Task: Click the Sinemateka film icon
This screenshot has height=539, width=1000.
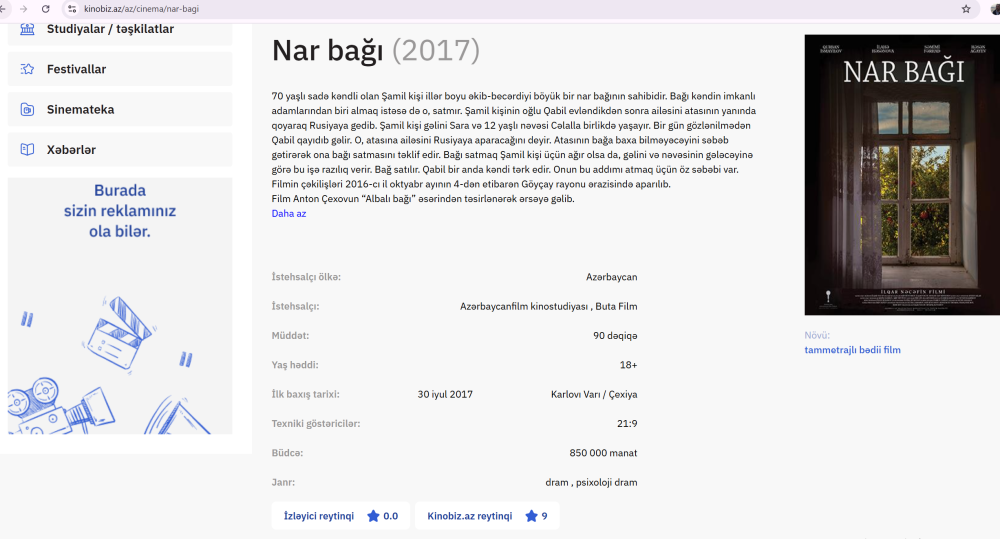Action: pos(27,110)
